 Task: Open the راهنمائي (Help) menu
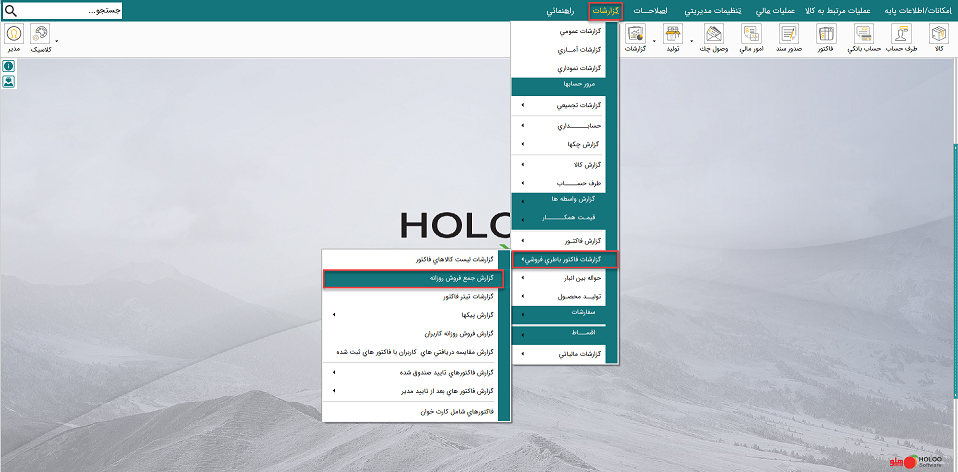coord(561,10)
